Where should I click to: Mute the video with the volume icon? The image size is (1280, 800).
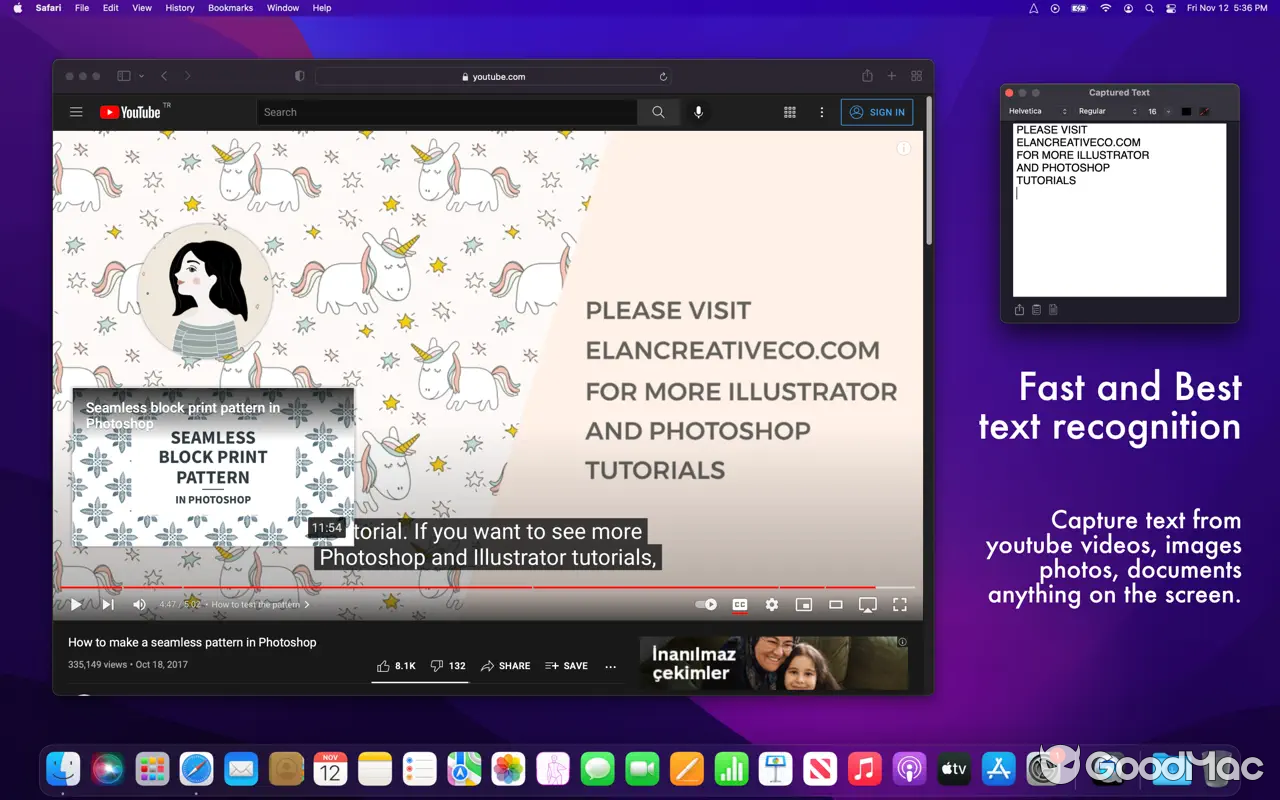coord(139,604)
